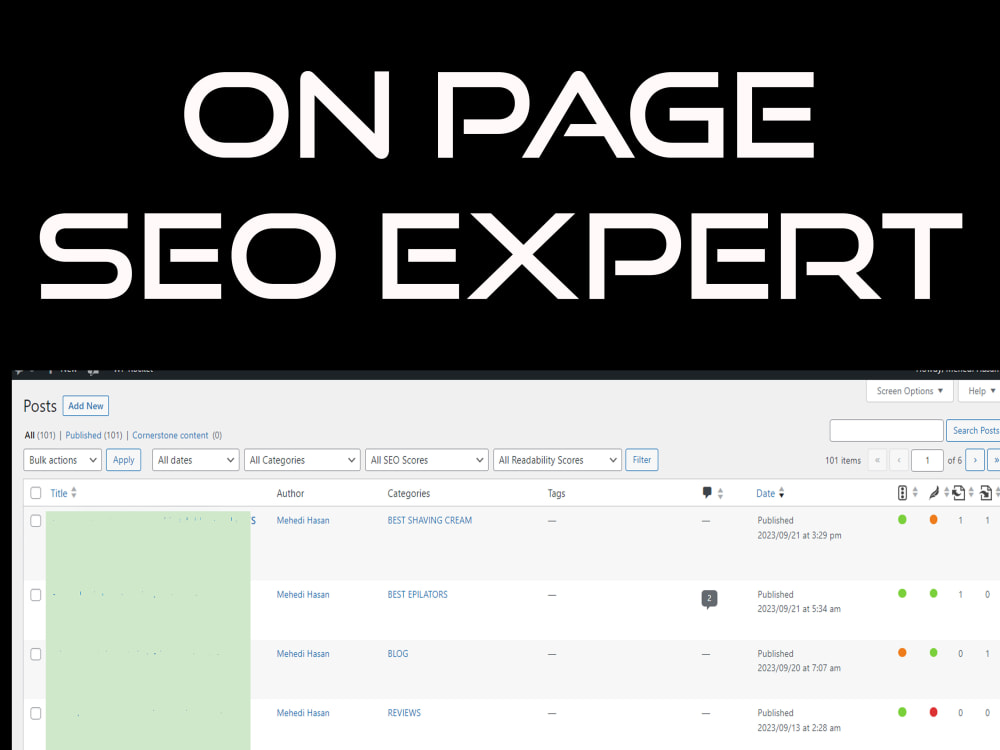Click the Filter button
Viewport: 1000px width, 750px height.
pyautogui.click(x=642, y=460)
